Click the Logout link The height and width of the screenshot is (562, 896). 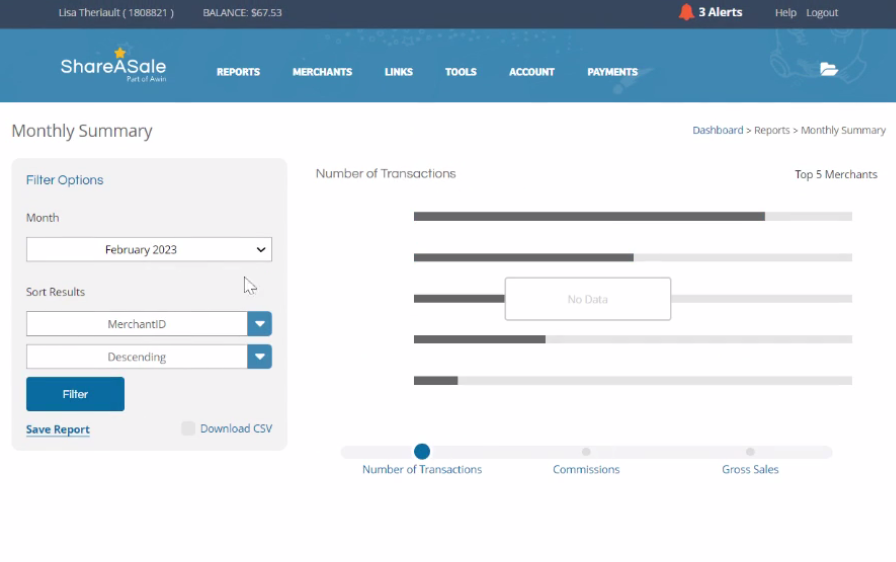[822, 13]
